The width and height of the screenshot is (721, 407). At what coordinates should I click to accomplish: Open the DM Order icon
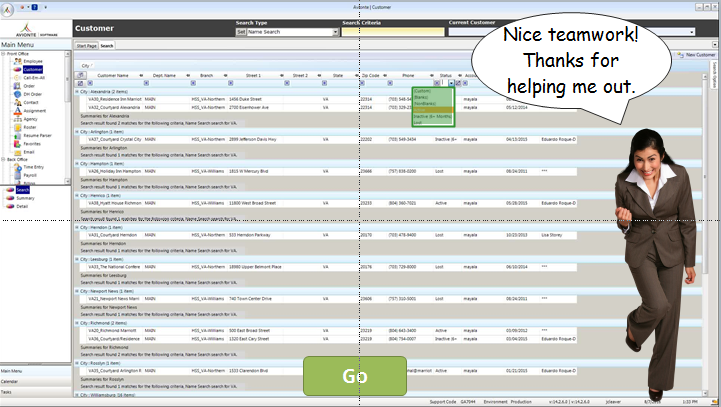click(18, 94)
